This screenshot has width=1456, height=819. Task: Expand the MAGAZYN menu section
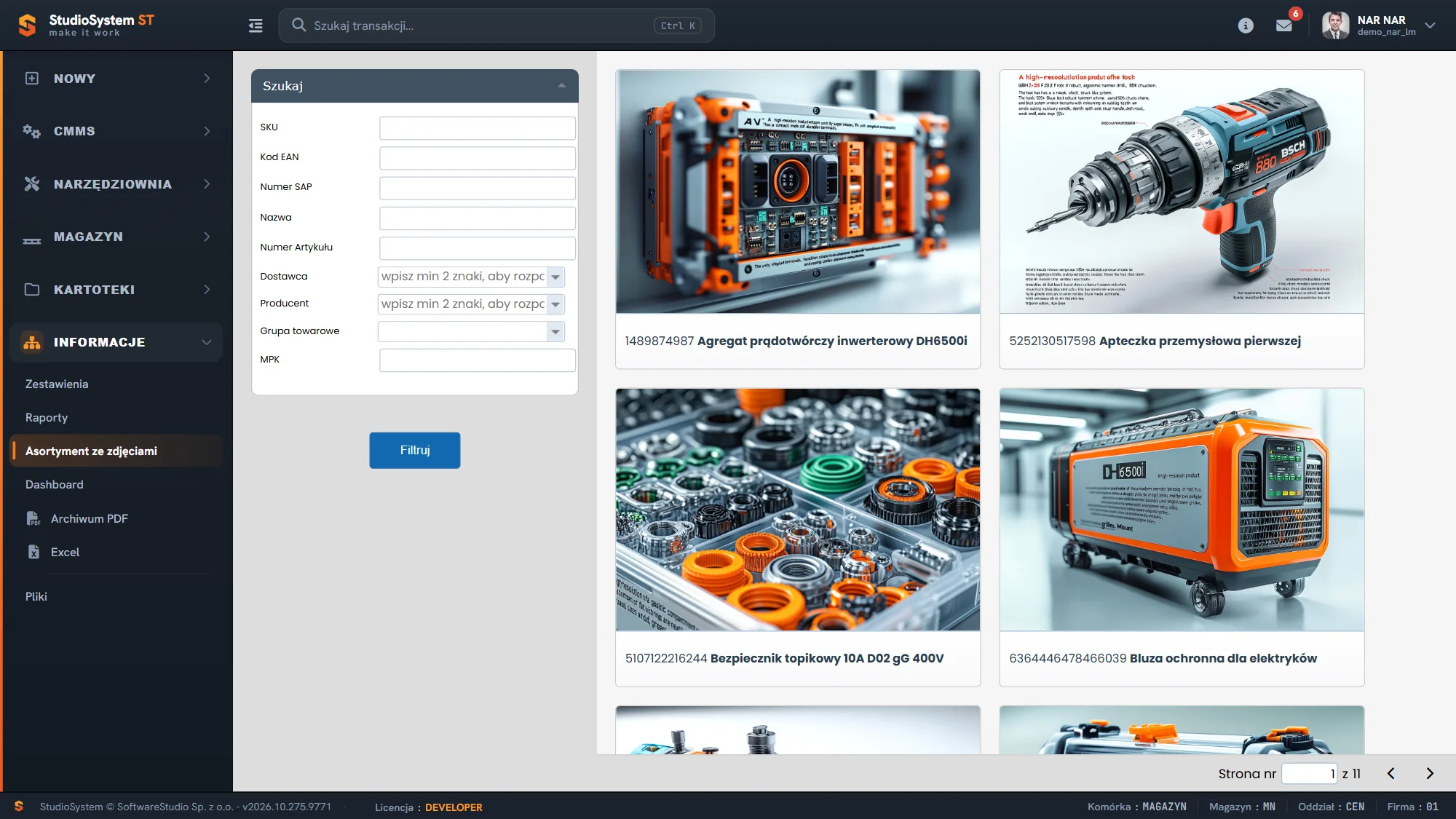coord(116,237)
